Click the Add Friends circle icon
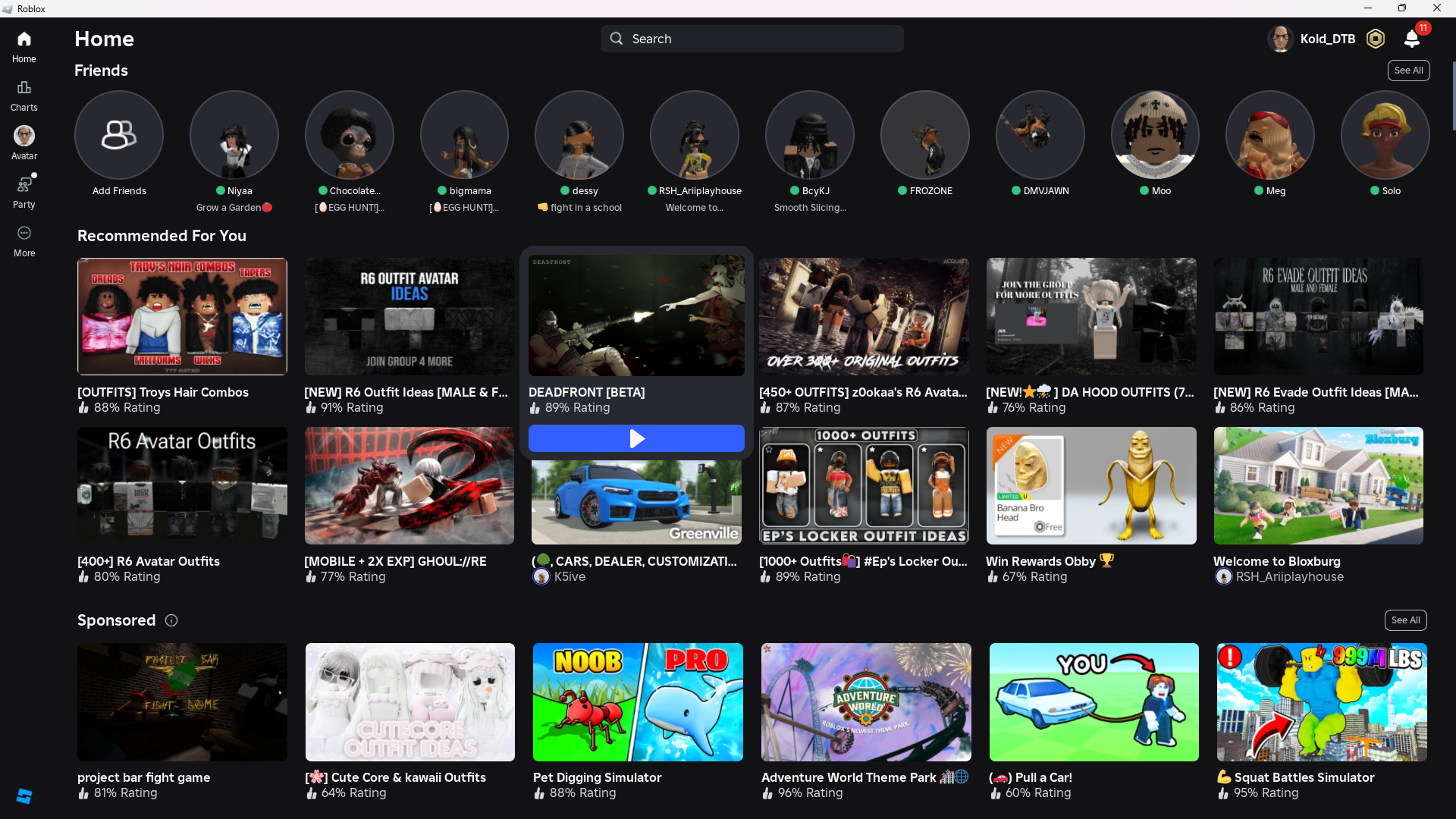This screenshot has width=1456, height=819. point(119,135)
